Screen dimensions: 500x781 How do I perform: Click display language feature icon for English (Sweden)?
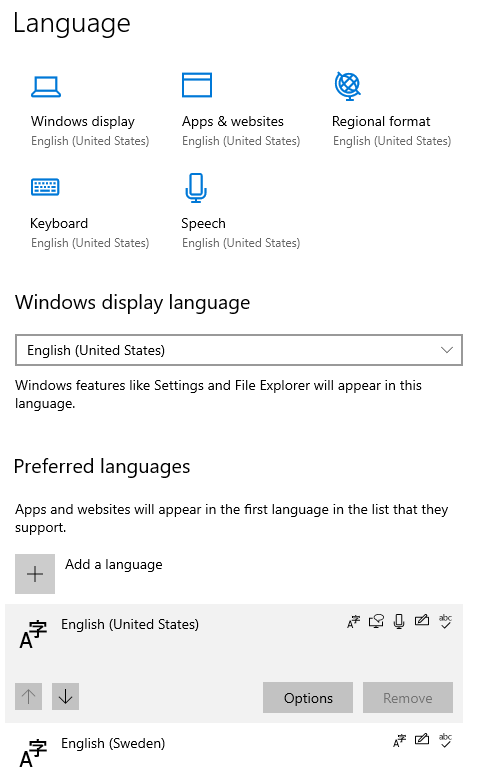tap(399, 741)
